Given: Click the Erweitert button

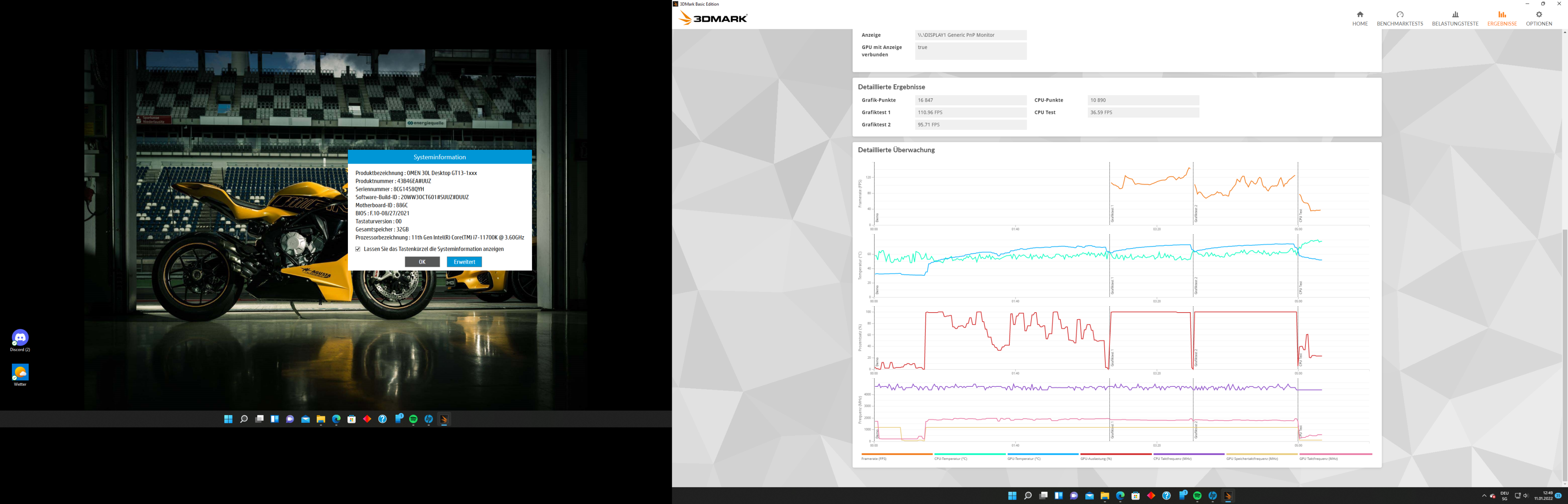Looking at the screenshot, I should click(464, 262).
